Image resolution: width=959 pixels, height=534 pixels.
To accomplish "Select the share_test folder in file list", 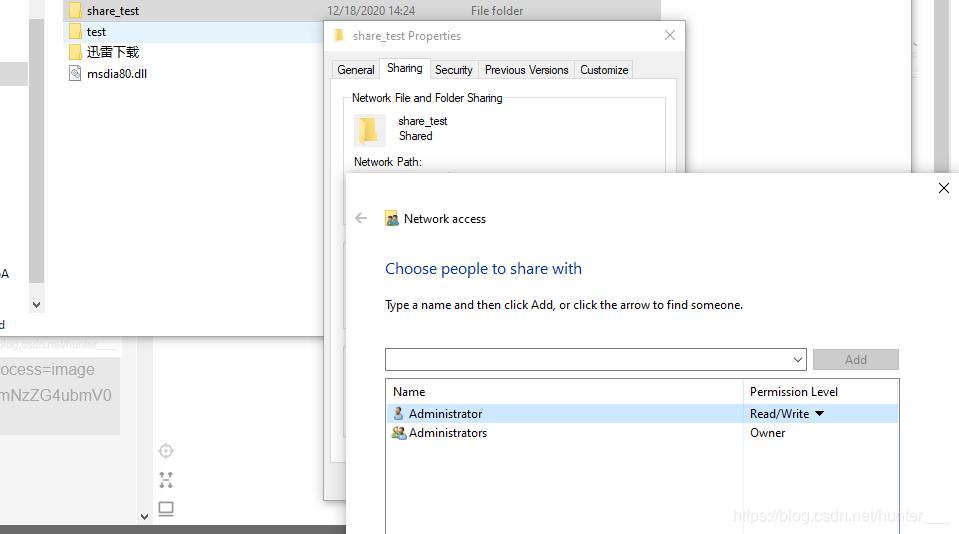I will click(x=362, y=10).
